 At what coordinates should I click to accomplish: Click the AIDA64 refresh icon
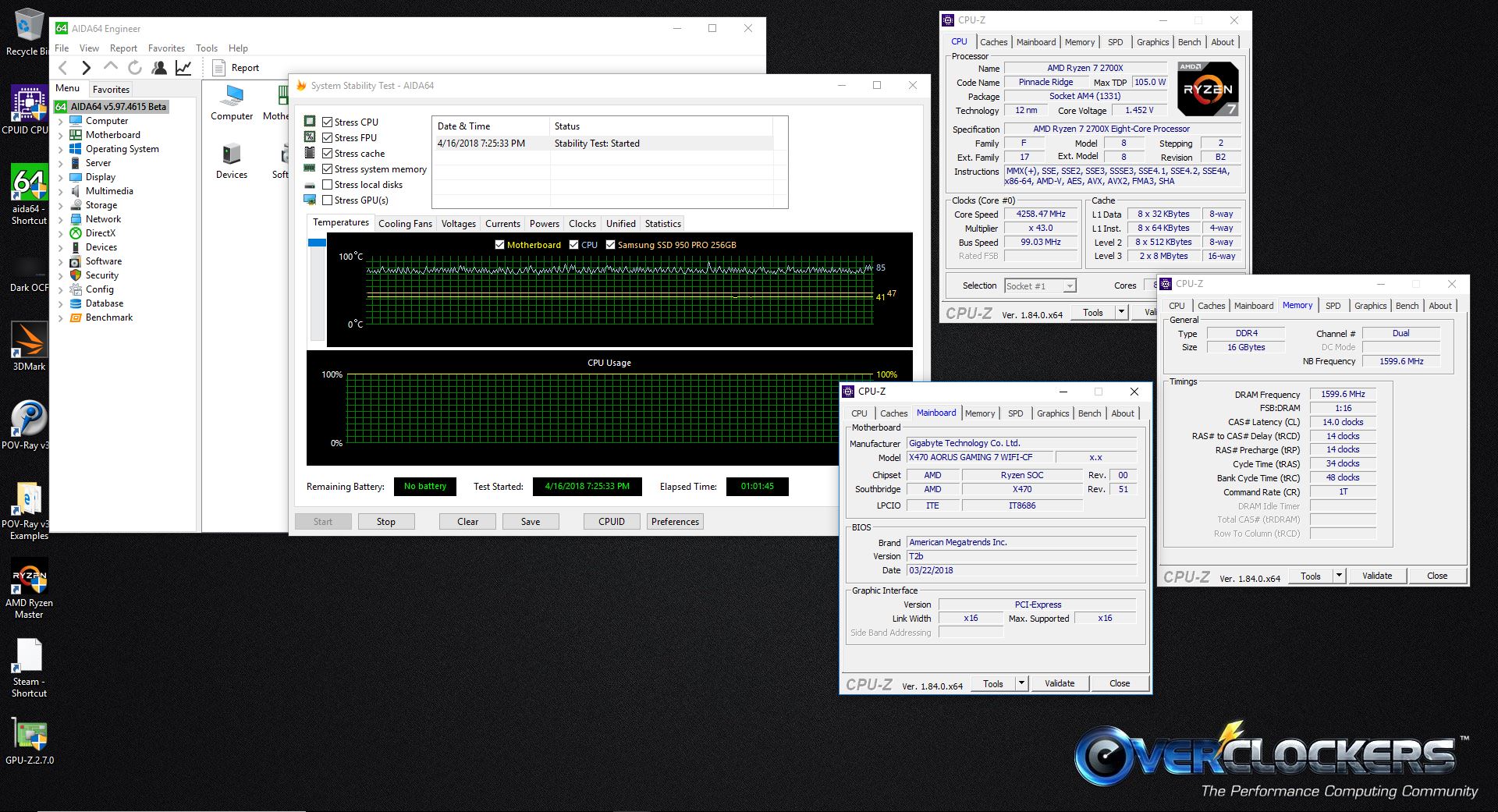coord(134,68)
